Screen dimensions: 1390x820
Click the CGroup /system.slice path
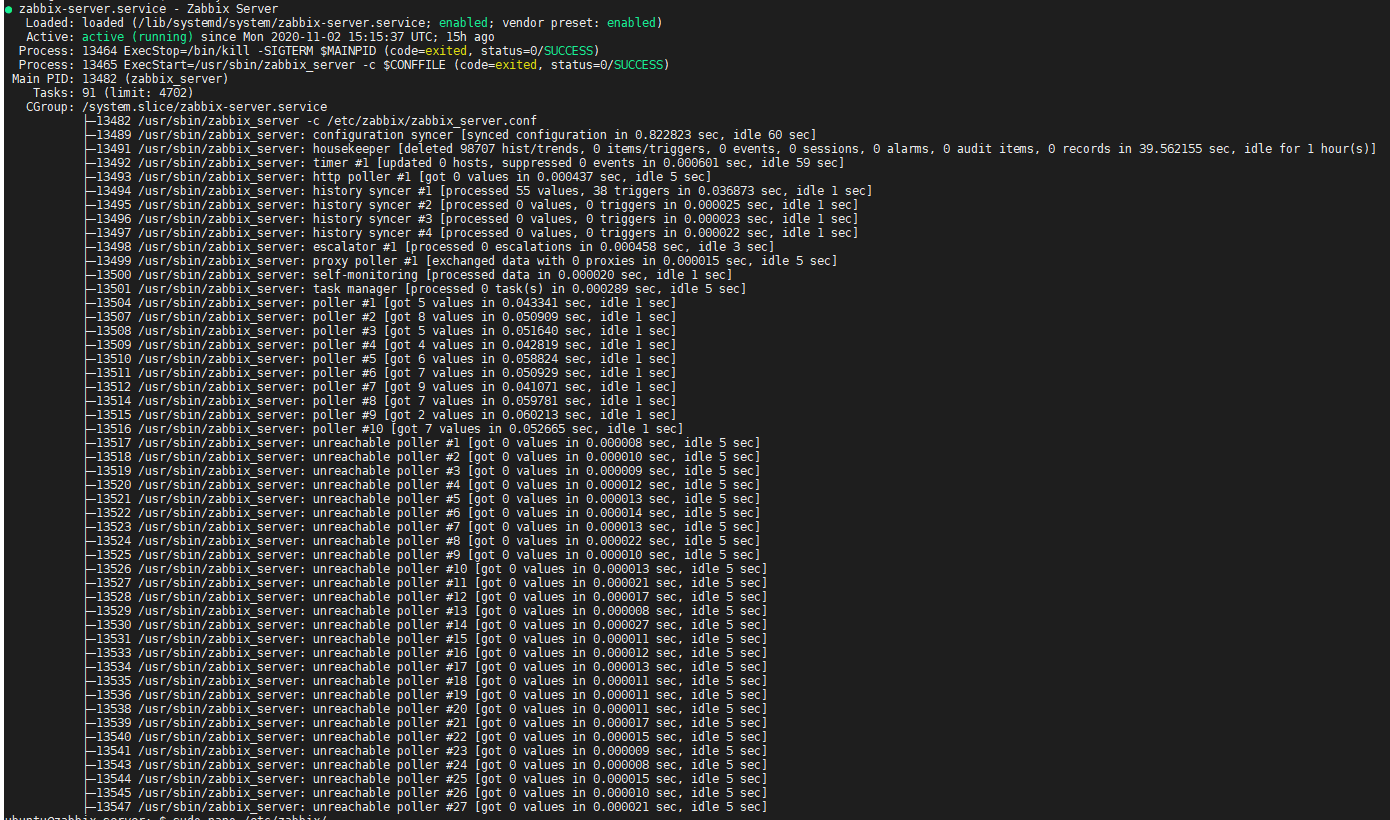(x=205, y=106)
